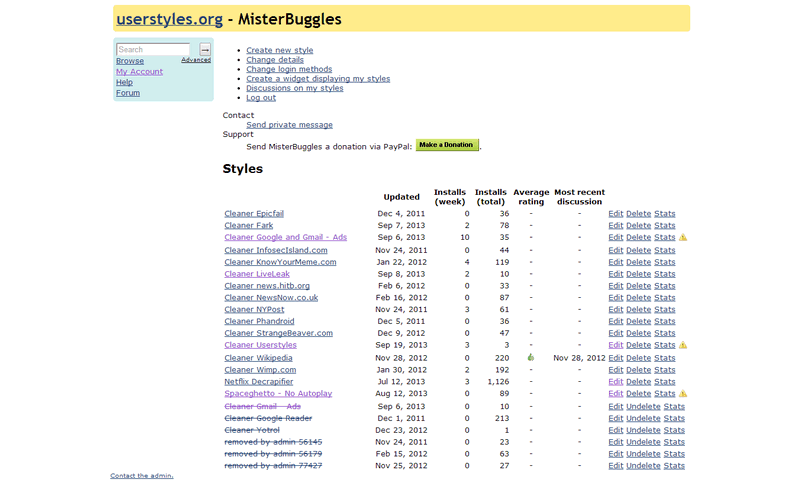View Stats for Cleaner NewsNow.co.uk
The height and width of the screenshot is (485, 800).
click(664, 297)
